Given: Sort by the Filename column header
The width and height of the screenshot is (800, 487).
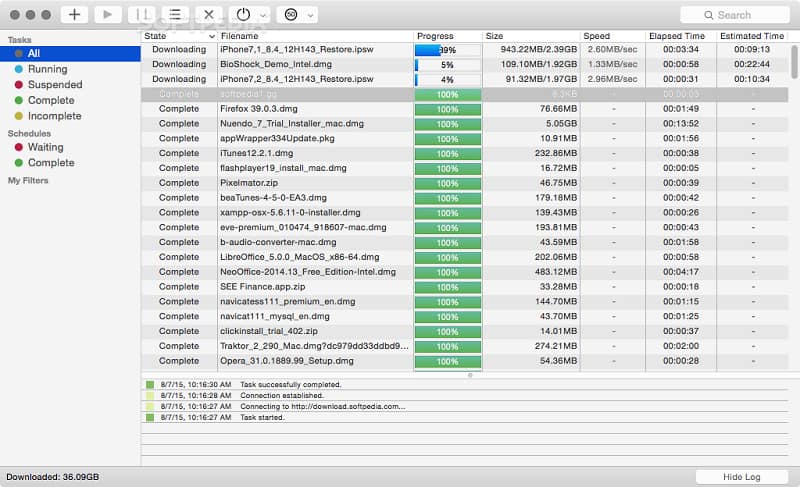Looking at the screenshot, I should 315,36.
